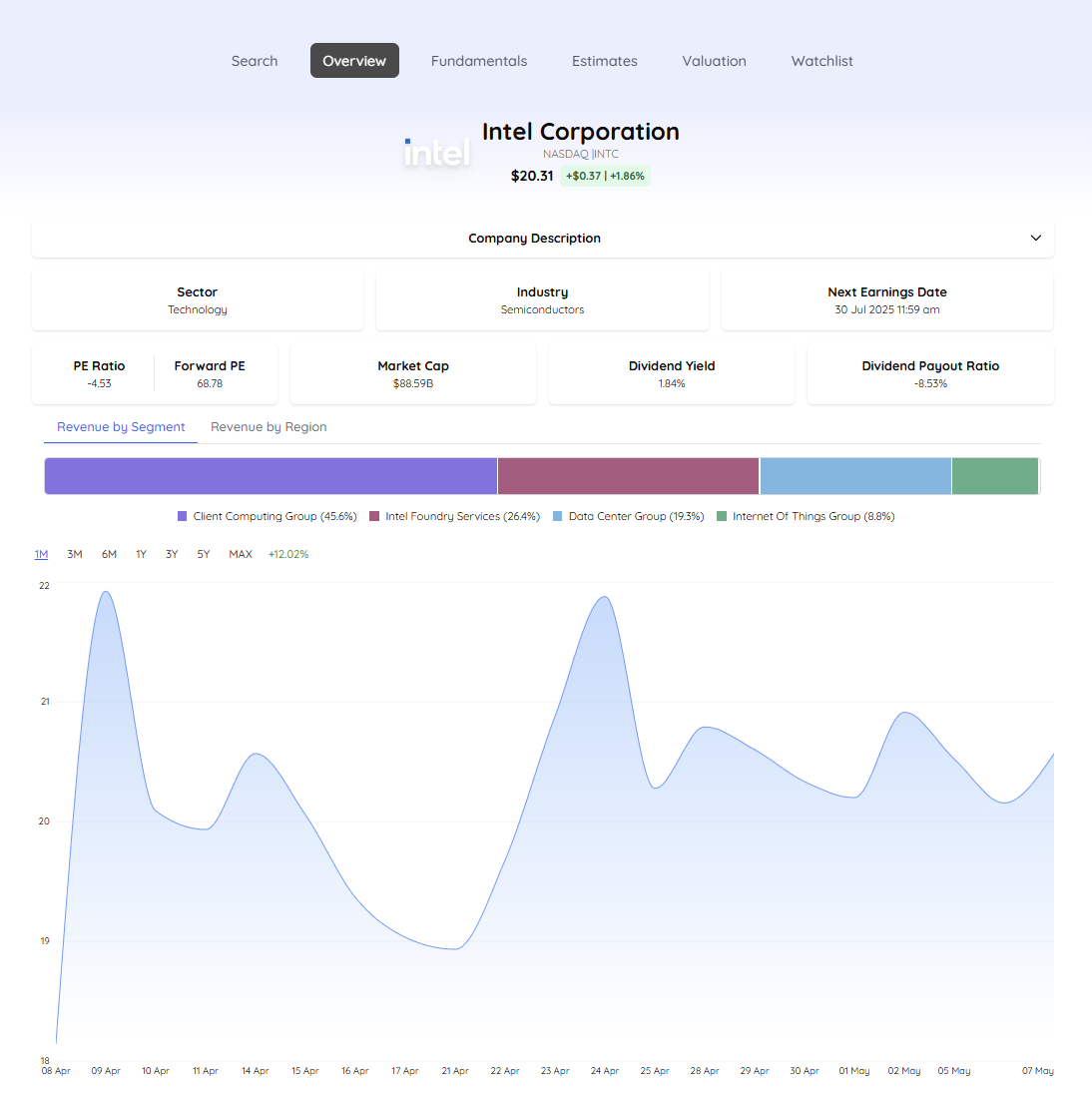This screenshot has width=1092, height=1093.
Task: Click the +12.02% period change value
Action: (288, 554)
